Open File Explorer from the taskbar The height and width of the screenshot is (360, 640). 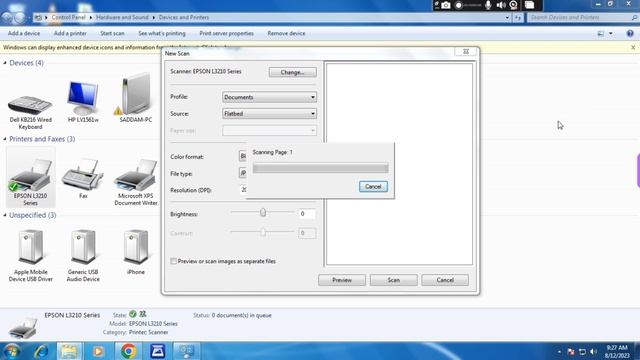pos(69,351)
